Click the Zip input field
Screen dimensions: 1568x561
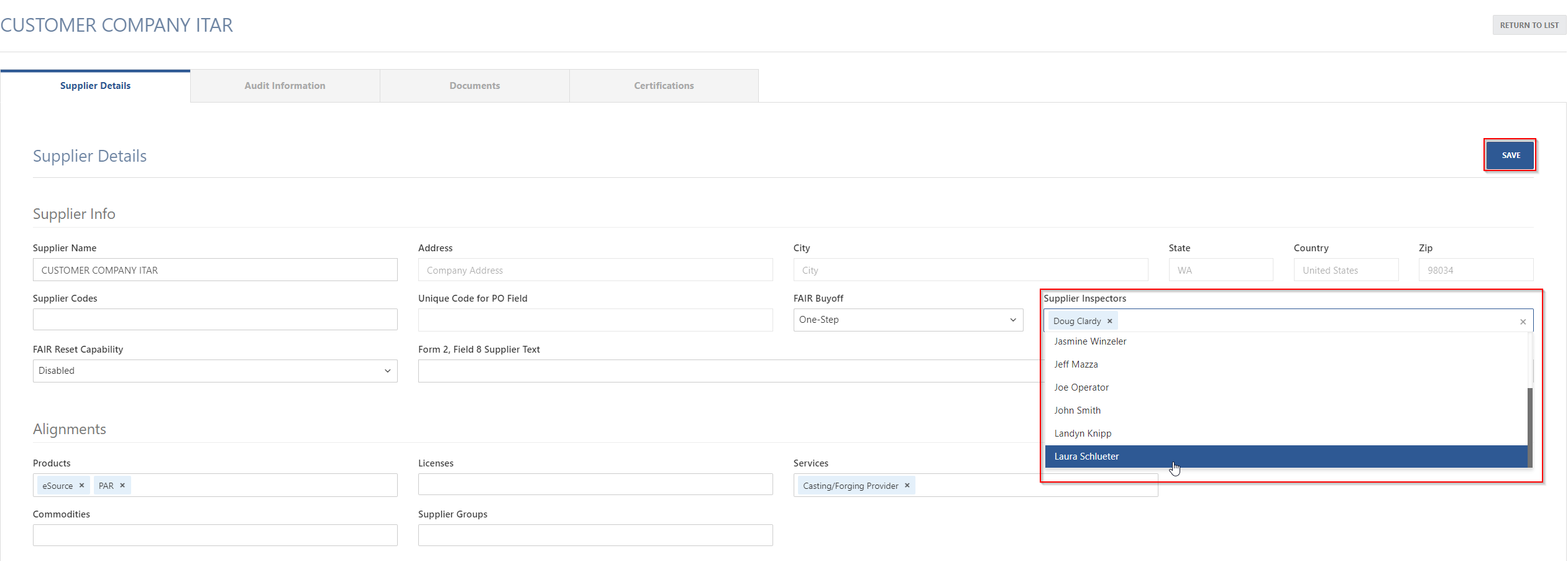coord(1476,270)
